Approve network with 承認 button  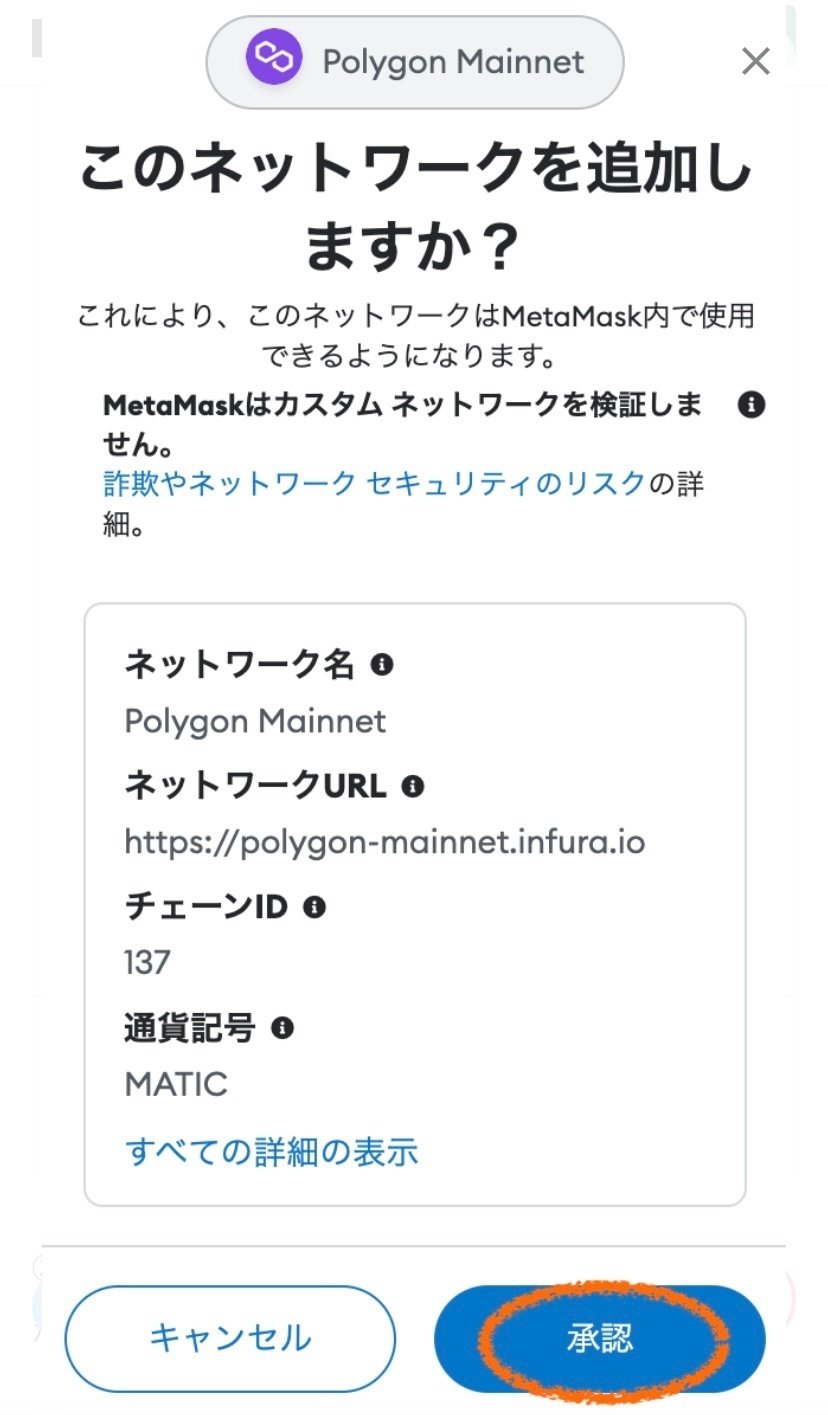tap(599, 1338)
